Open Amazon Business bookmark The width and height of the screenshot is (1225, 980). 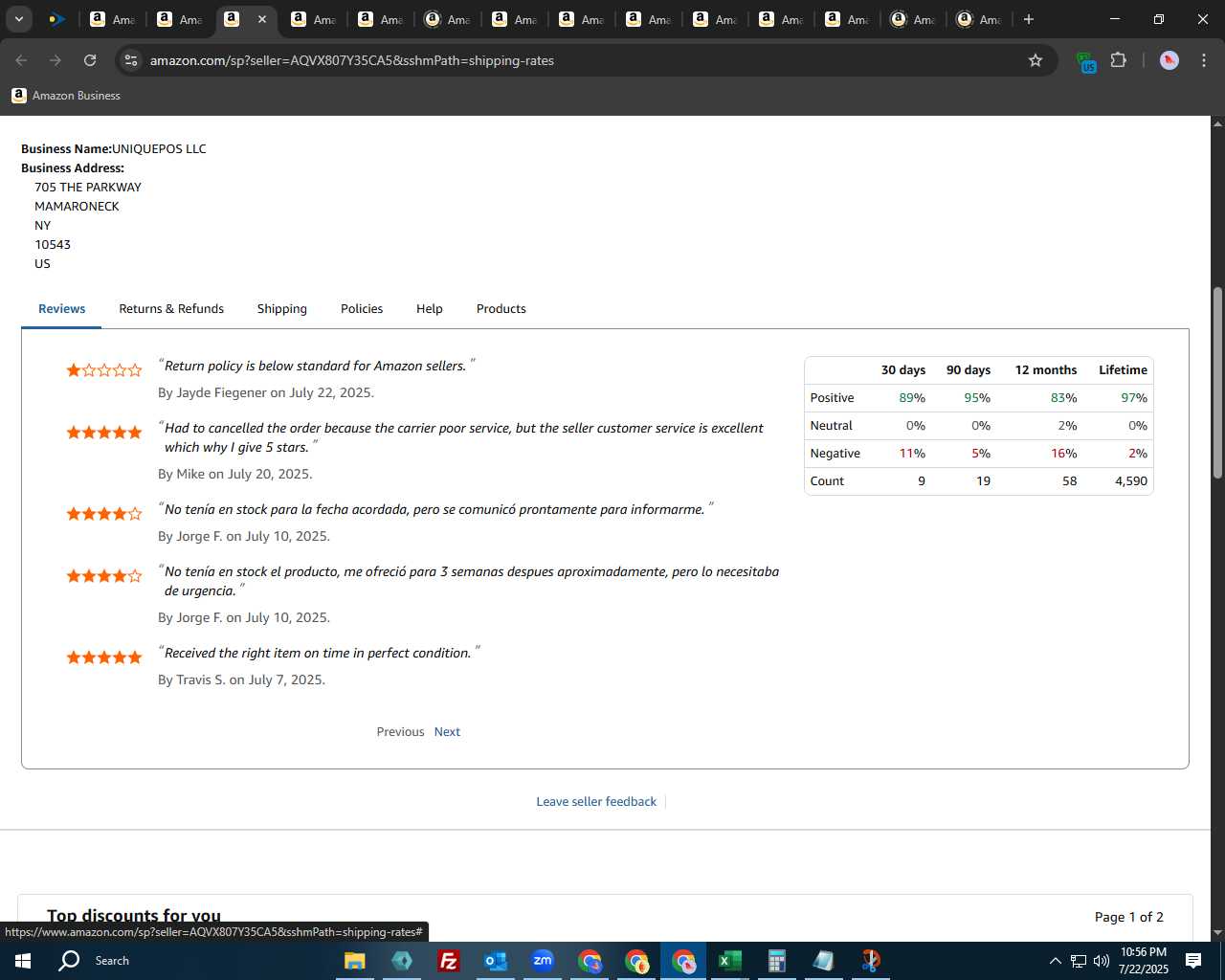click(x=66, y=96)
